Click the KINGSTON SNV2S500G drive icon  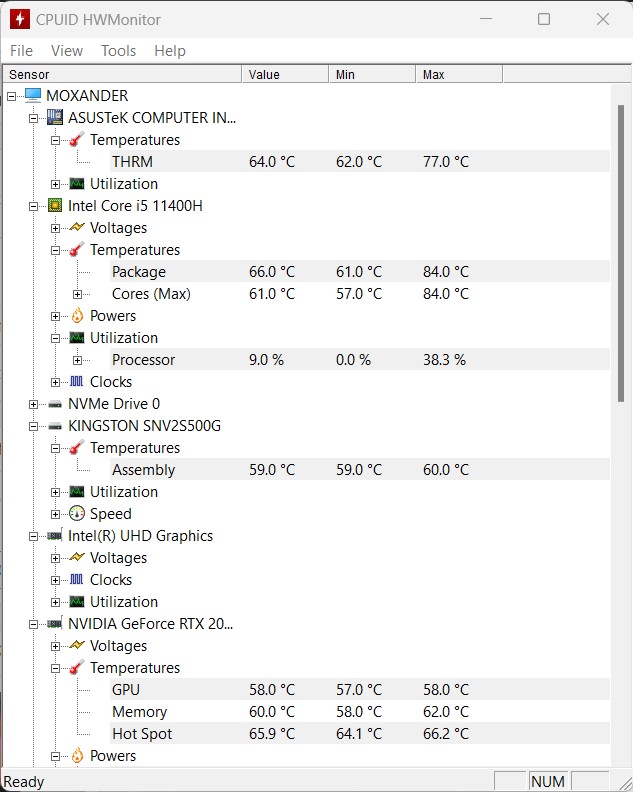tap(55, 426)
